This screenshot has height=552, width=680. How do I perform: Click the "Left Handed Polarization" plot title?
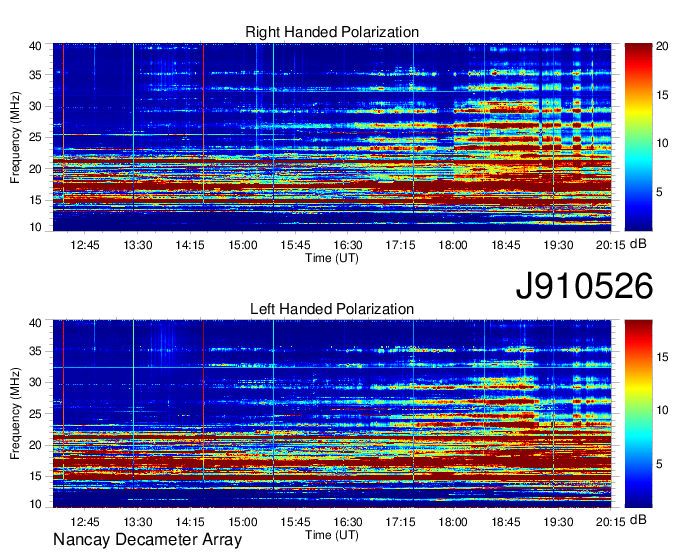pyautogui.click(x=332, y=309)
